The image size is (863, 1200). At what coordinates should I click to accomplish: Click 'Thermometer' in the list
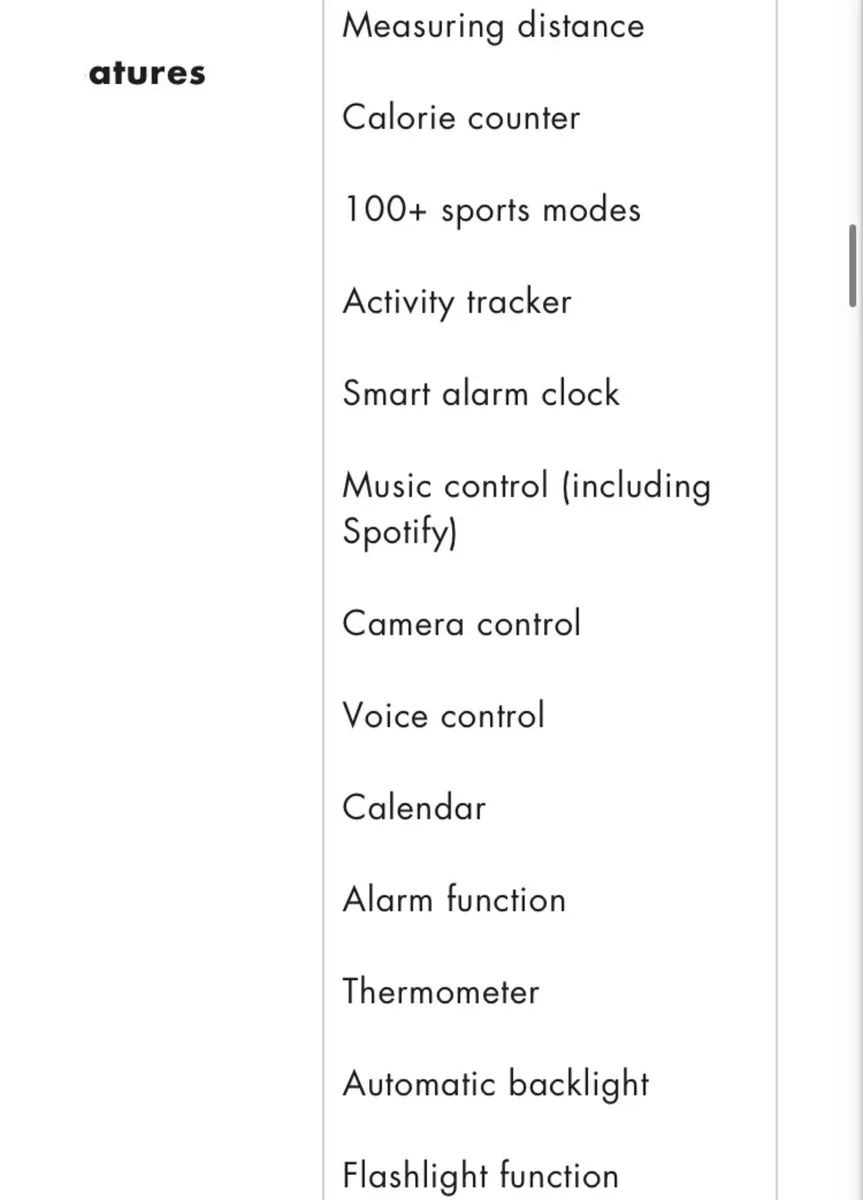441,991
